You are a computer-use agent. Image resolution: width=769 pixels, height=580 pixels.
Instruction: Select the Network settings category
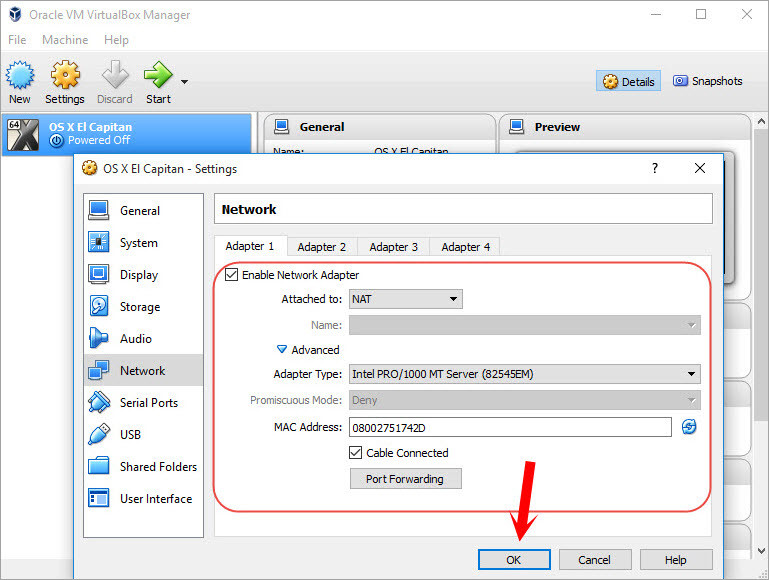click(143, 370)
